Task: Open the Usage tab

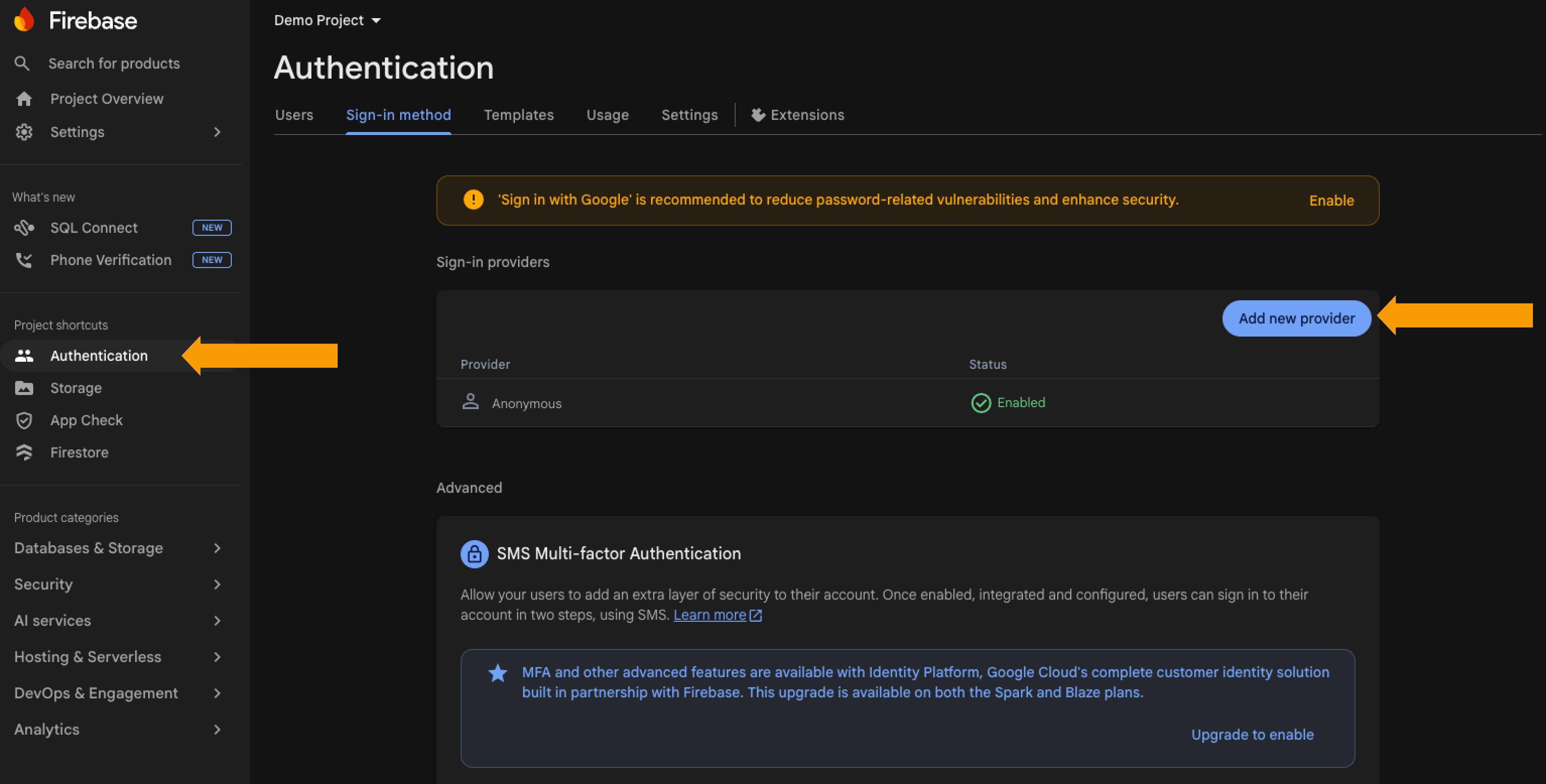Action: pyautogui.click(x=607, y=115)
